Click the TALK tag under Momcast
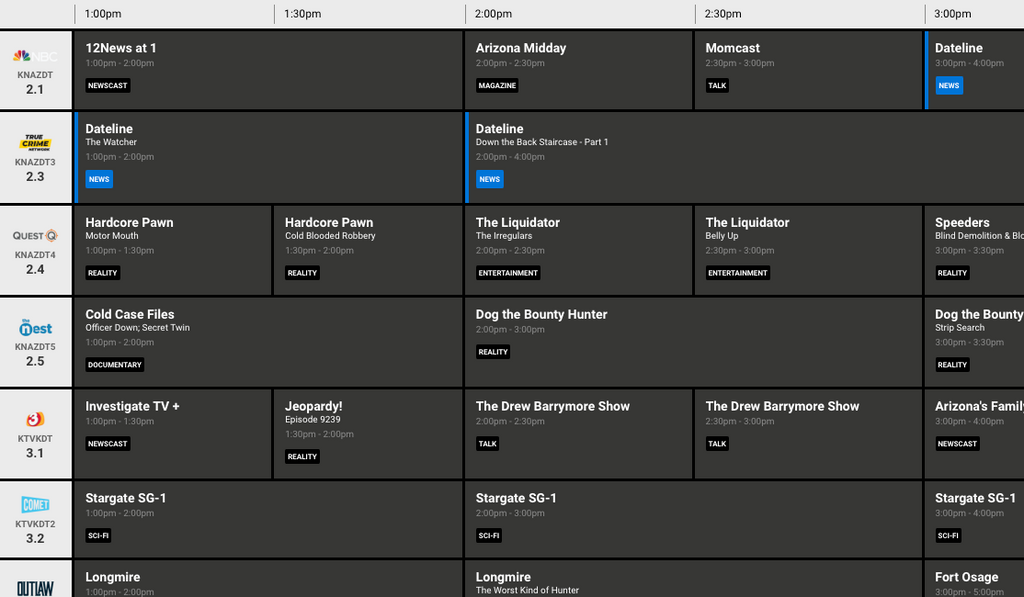 (717, 86)
